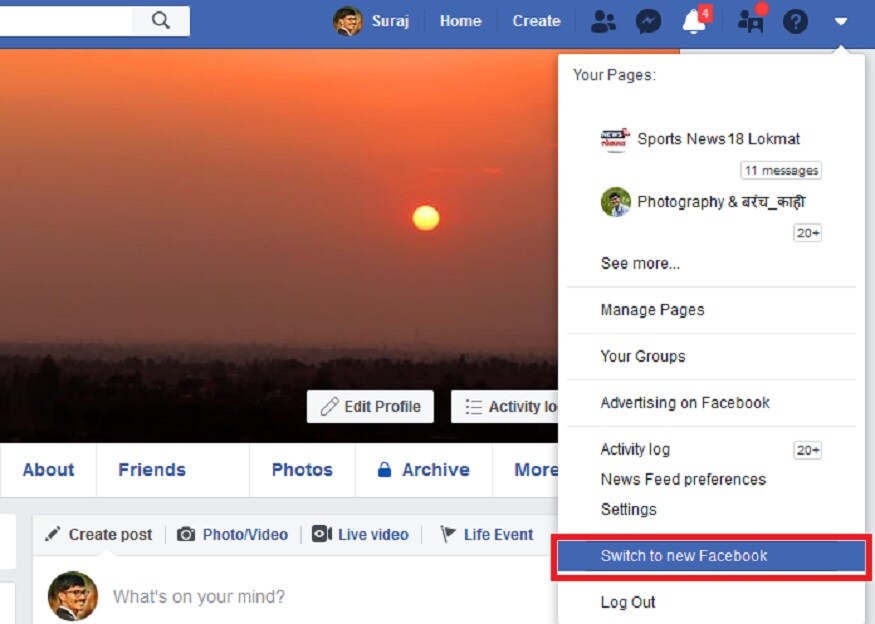Click the search magnifier icon

tap(161, 20)
